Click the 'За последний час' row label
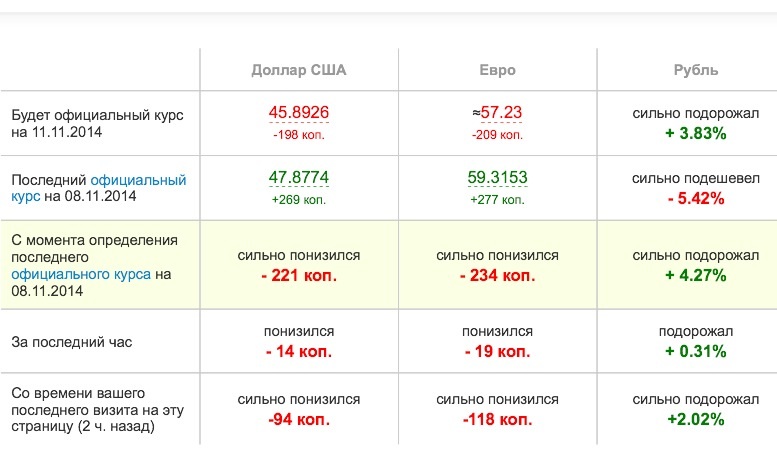Viewport: 777px width, 466px height. pos(72,342)
